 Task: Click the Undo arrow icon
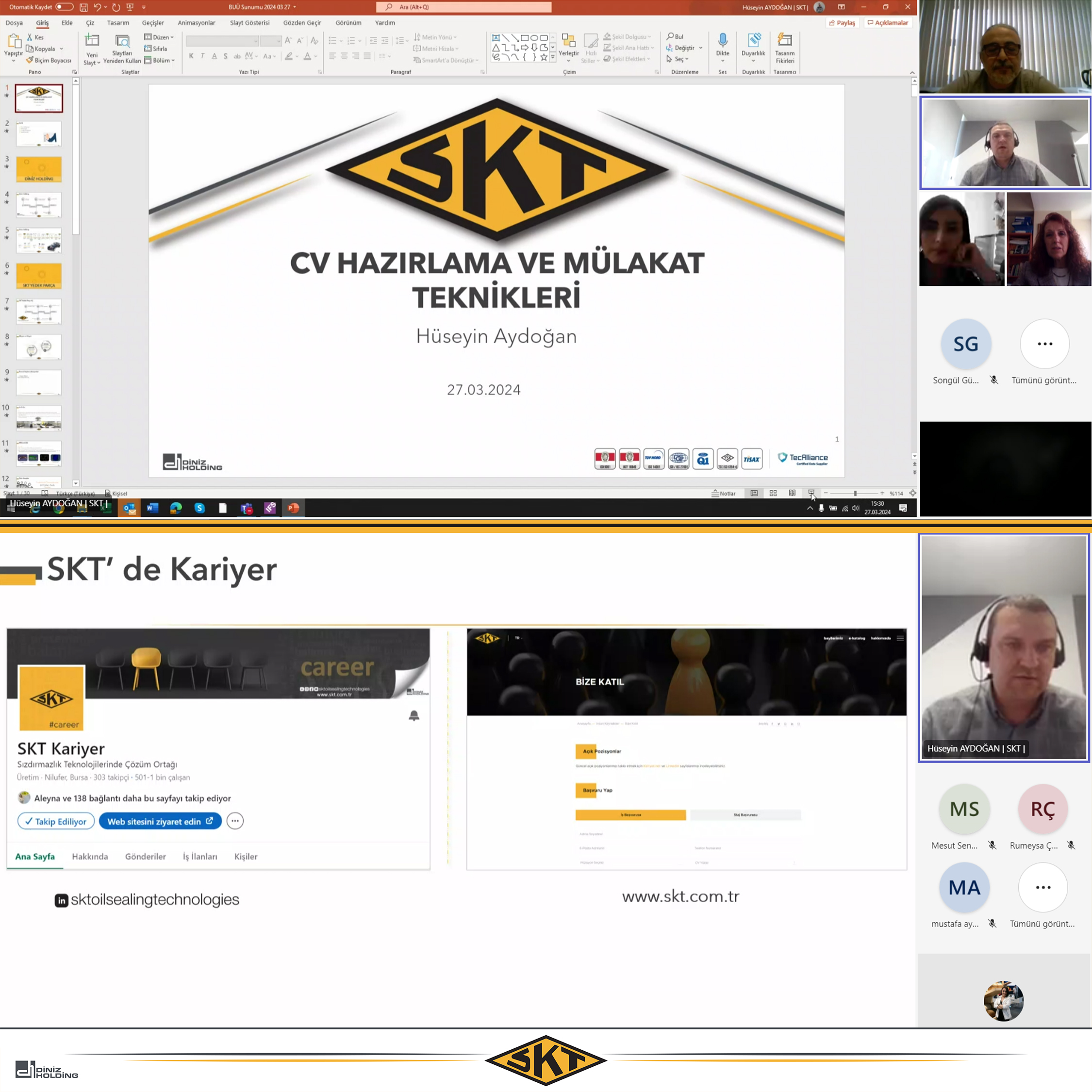[x=97, y=7]
